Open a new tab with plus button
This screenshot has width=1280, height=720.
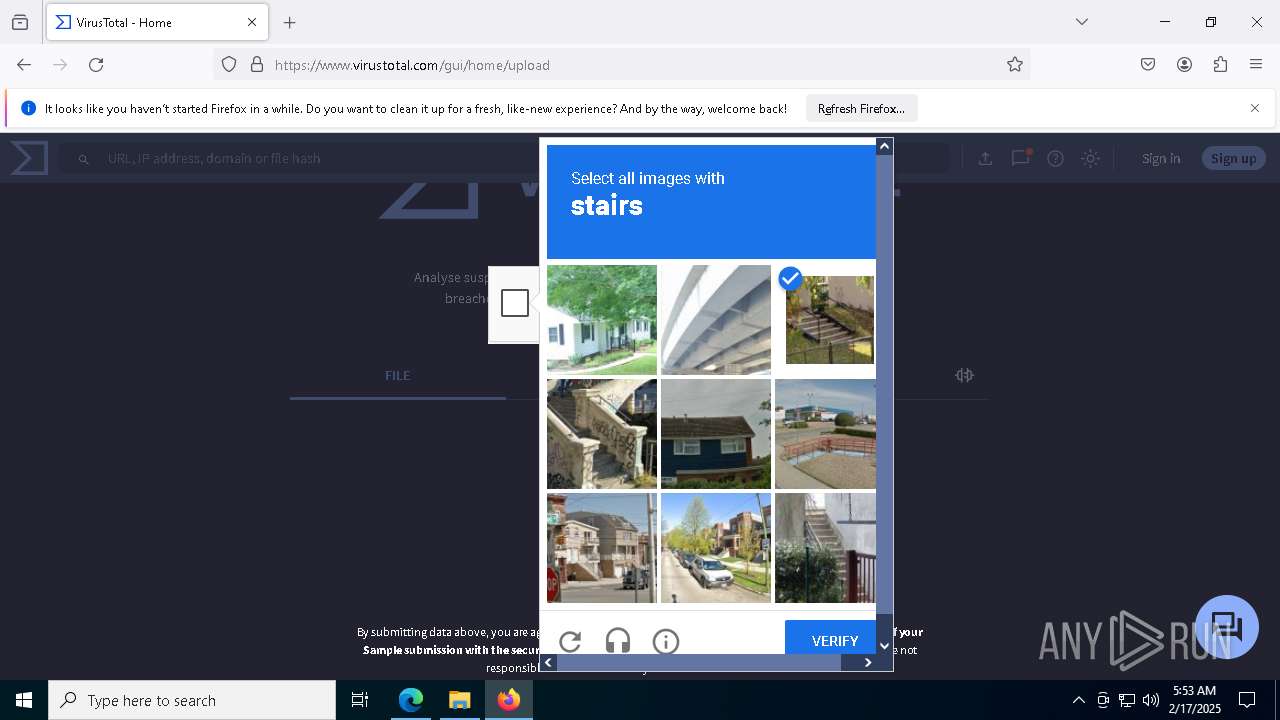click(x=290, y=22)
